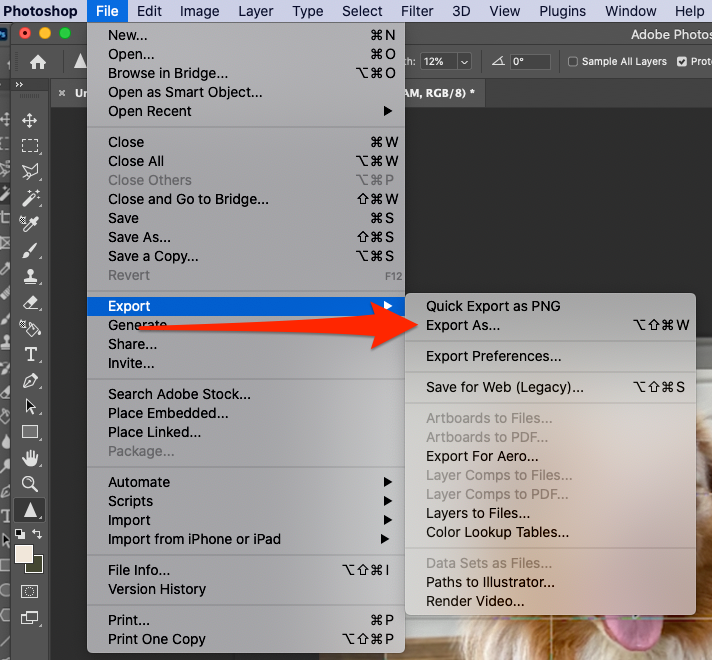Expand the Import submenu

246,520
